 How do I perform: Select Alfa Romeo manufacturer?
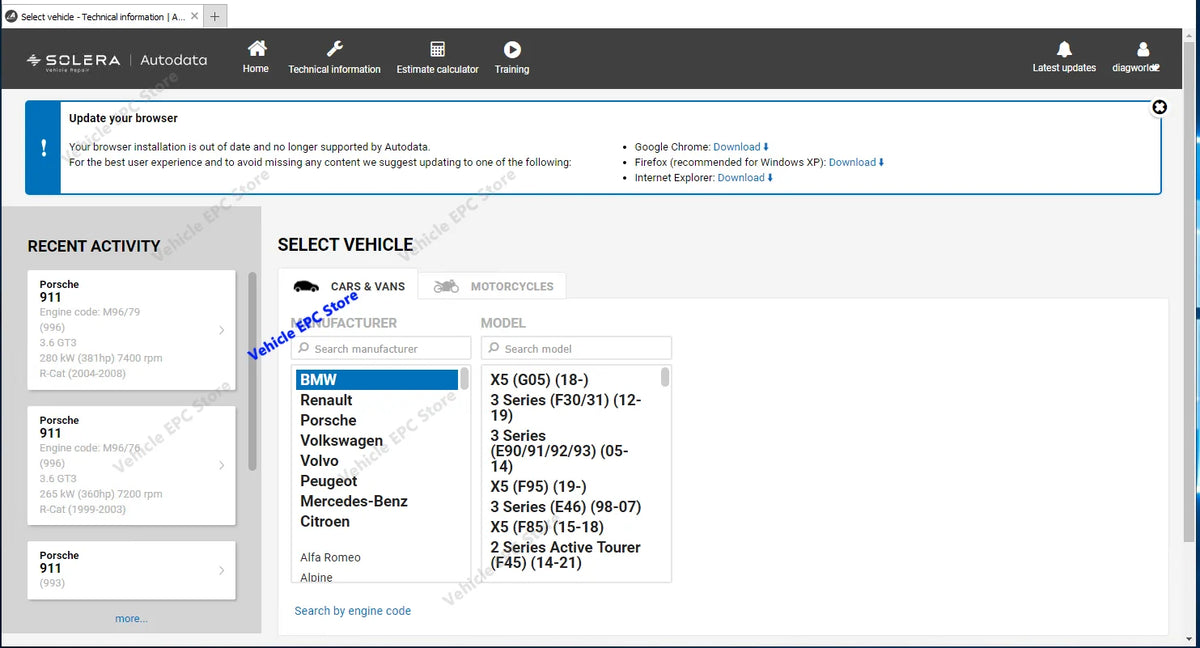pos(330,557)
